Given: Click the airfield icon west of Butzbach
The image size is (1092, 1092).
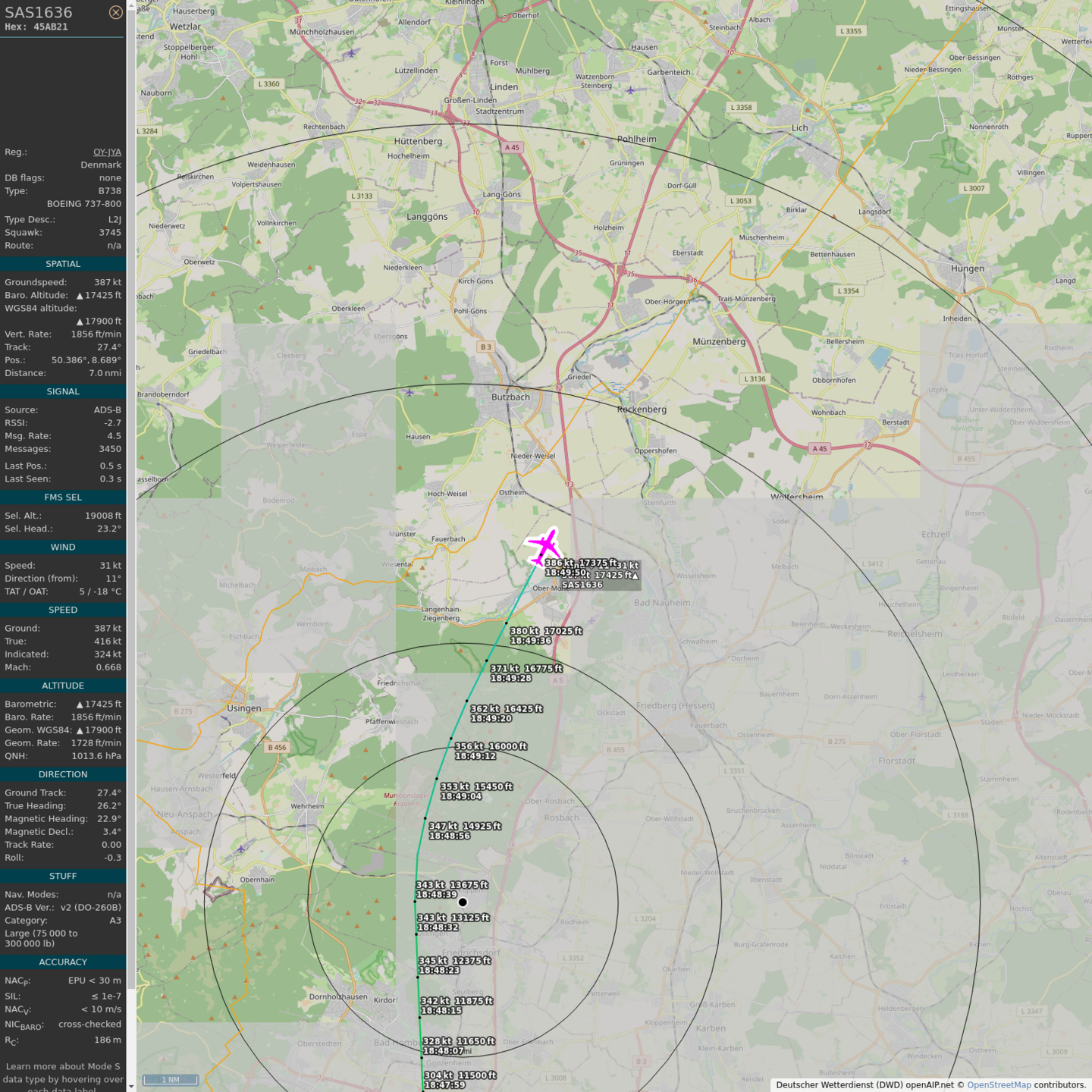Looking at the screenshot, I should click(x=409, y=392).
